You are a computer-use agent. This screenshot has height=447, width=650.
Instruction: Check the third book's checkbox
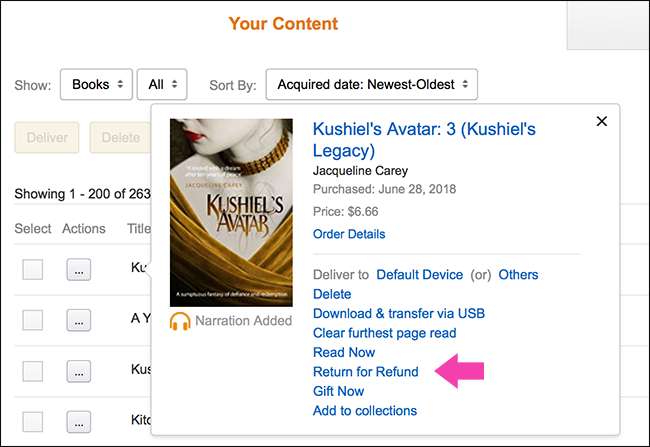coord(33,372)
